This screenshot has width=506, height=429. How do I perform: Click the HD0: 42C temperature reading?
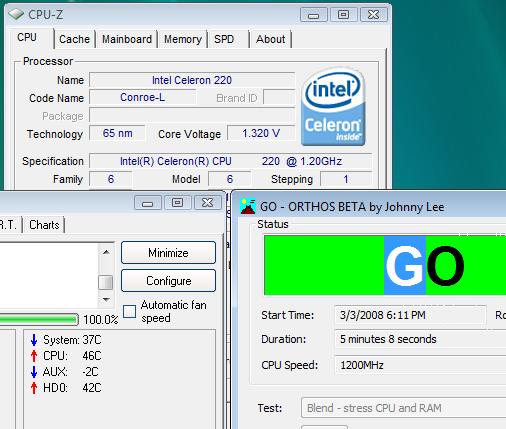point(72,388)
